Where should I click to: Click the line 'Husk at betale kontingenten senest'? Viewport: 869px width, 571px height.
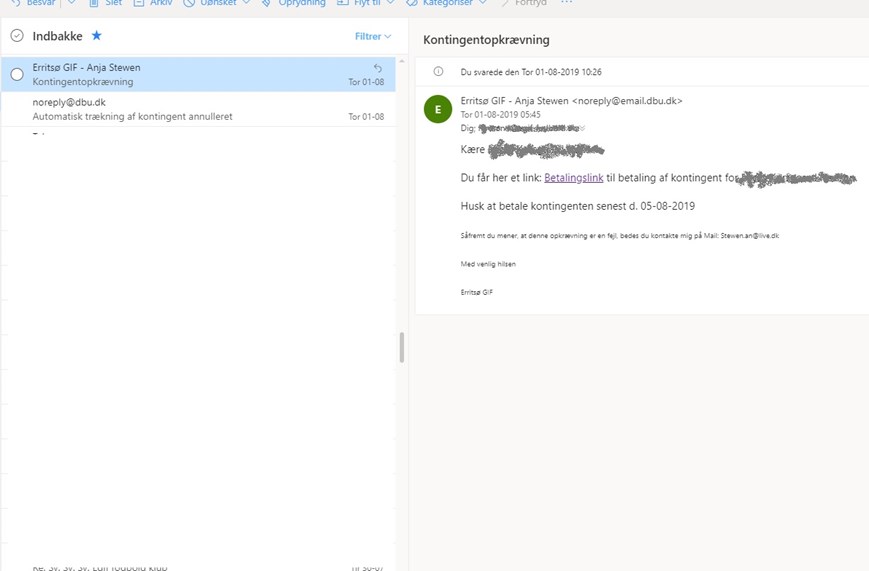(577, 206)
